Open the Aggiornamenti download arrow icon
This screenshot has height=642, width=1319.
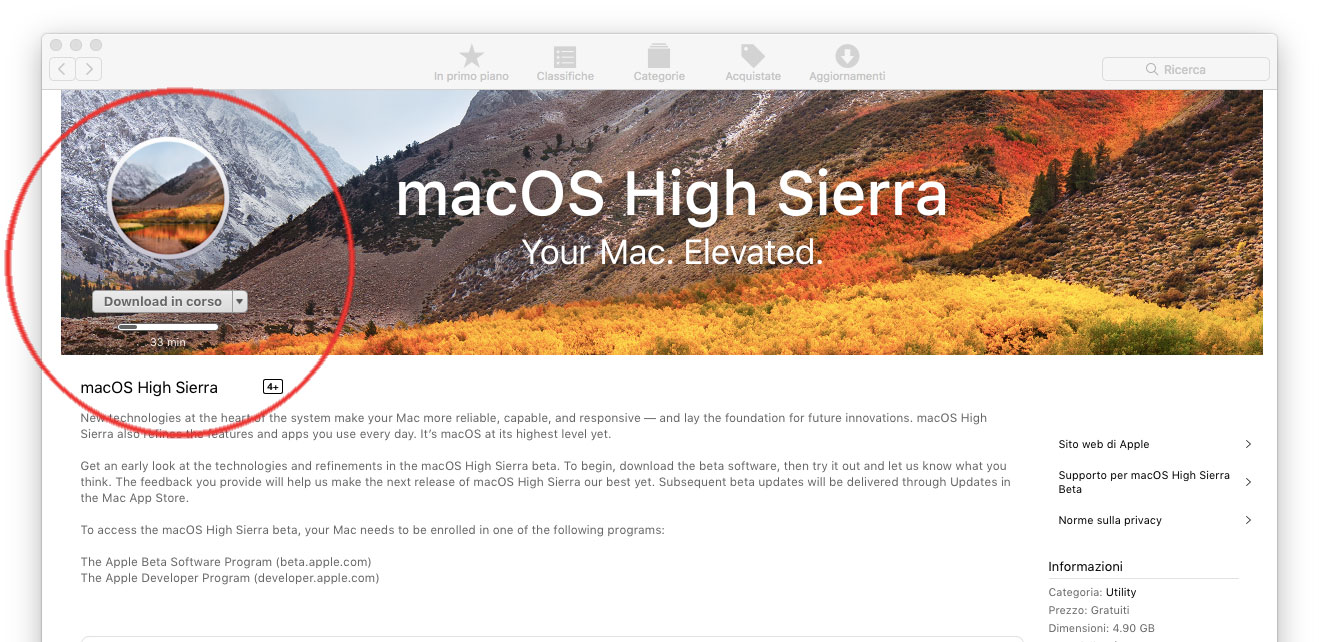[847, 56]
